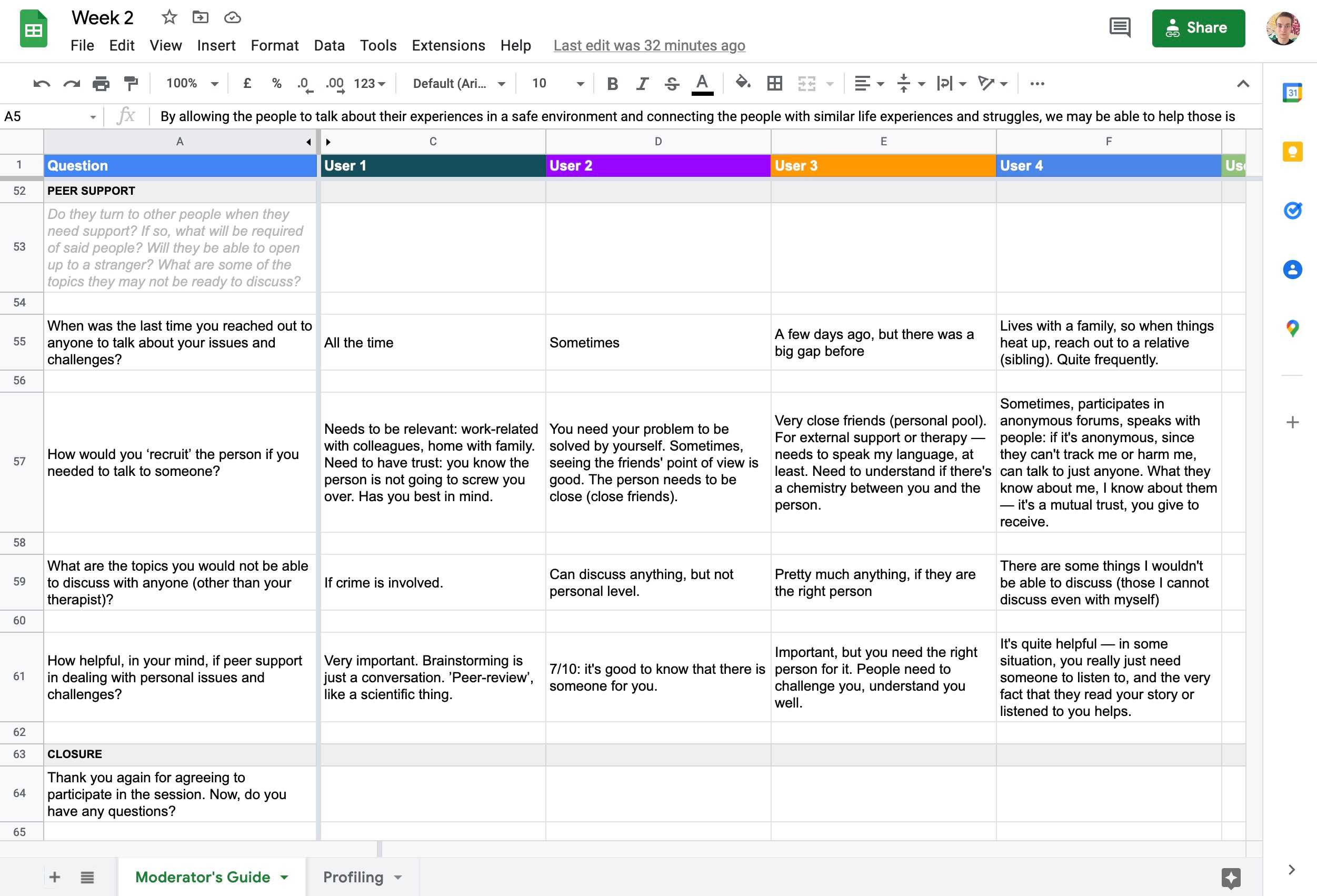
Task: Switch to the Profiling sheet tab
Action: pyautogui.click(x=353, y=877)
